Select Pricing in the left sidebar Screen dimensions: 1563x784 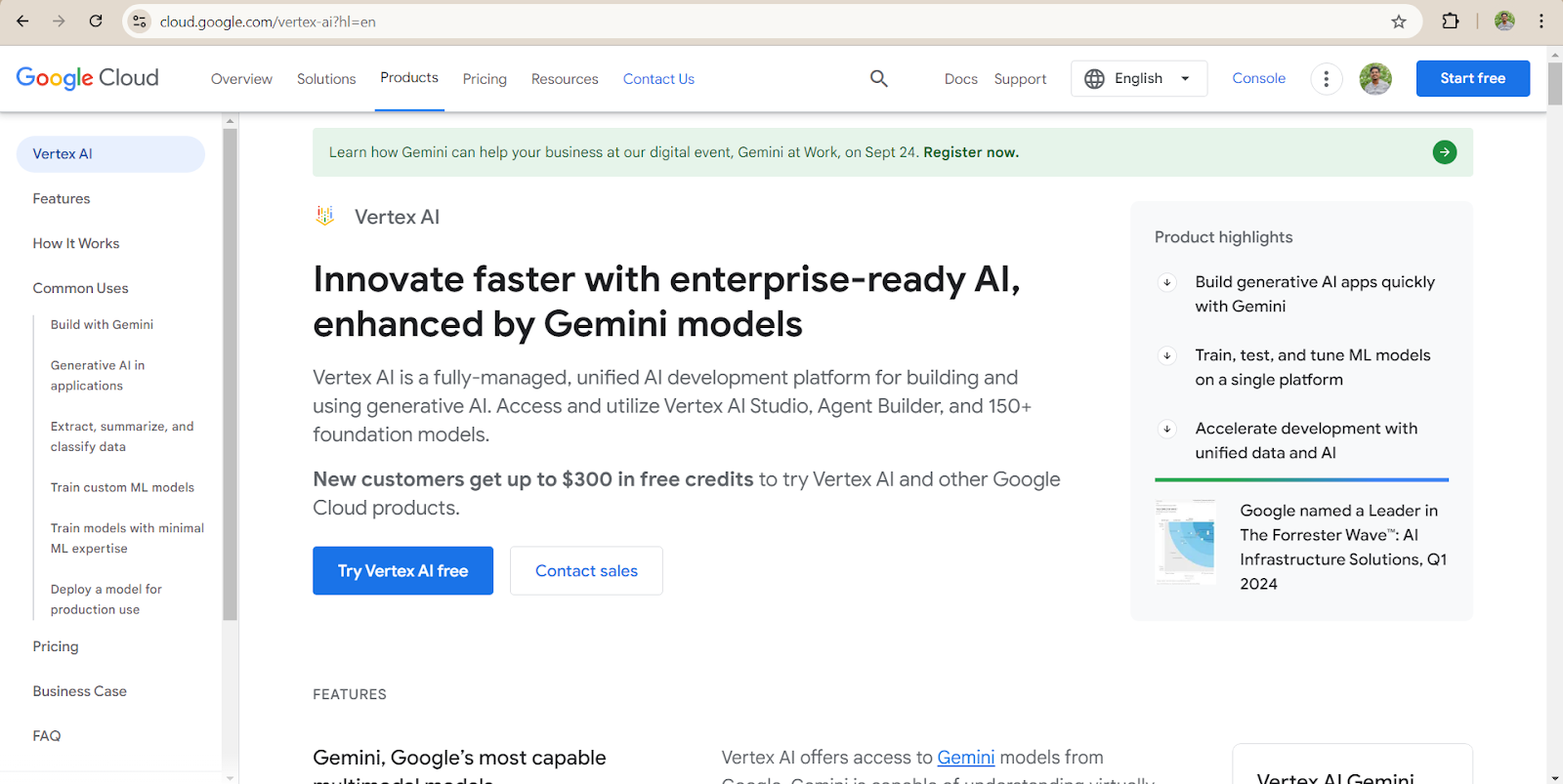pos(56,646)
